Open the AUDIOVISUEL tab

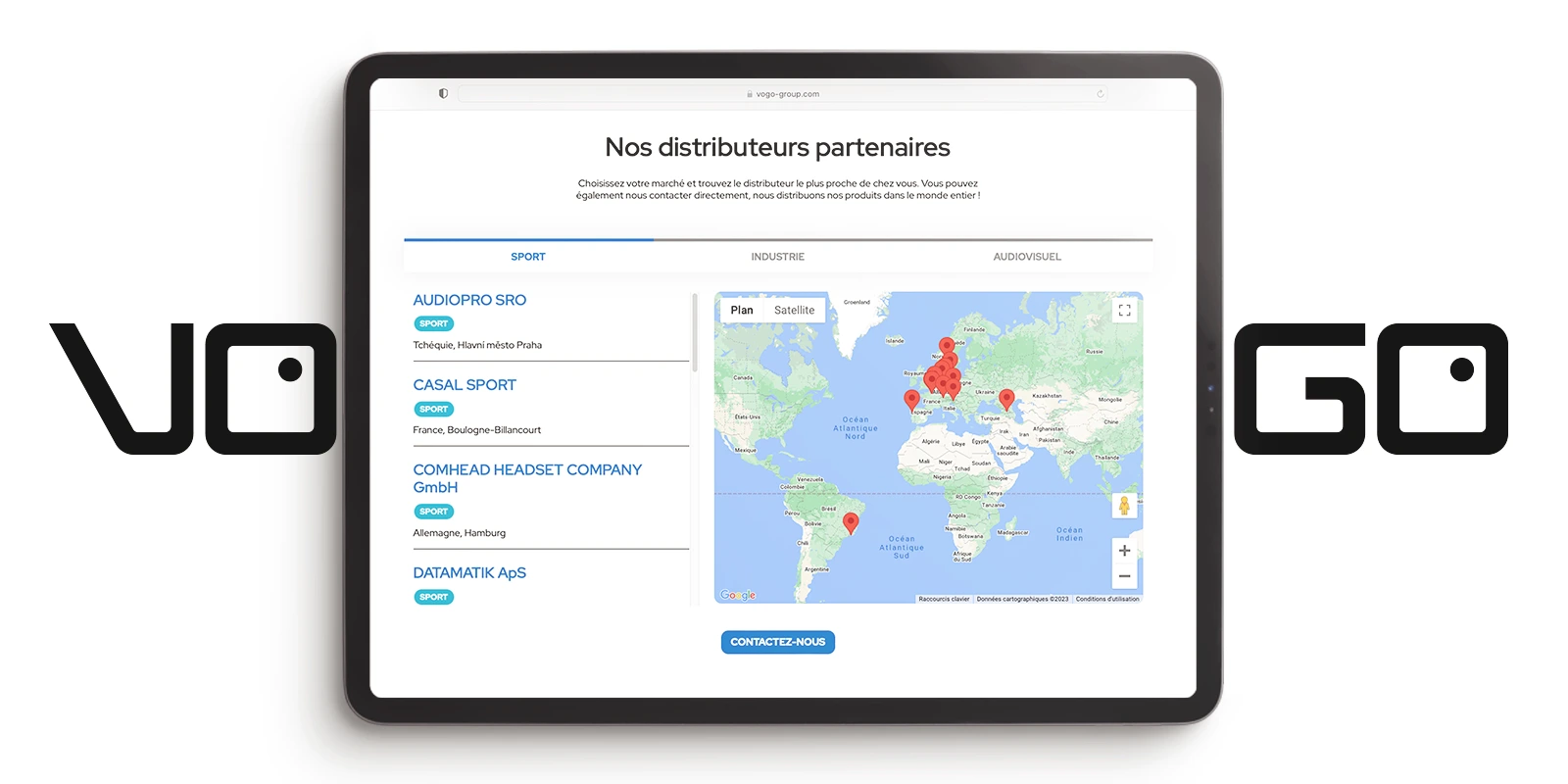pyautogui.click(x=1026, y=257)
